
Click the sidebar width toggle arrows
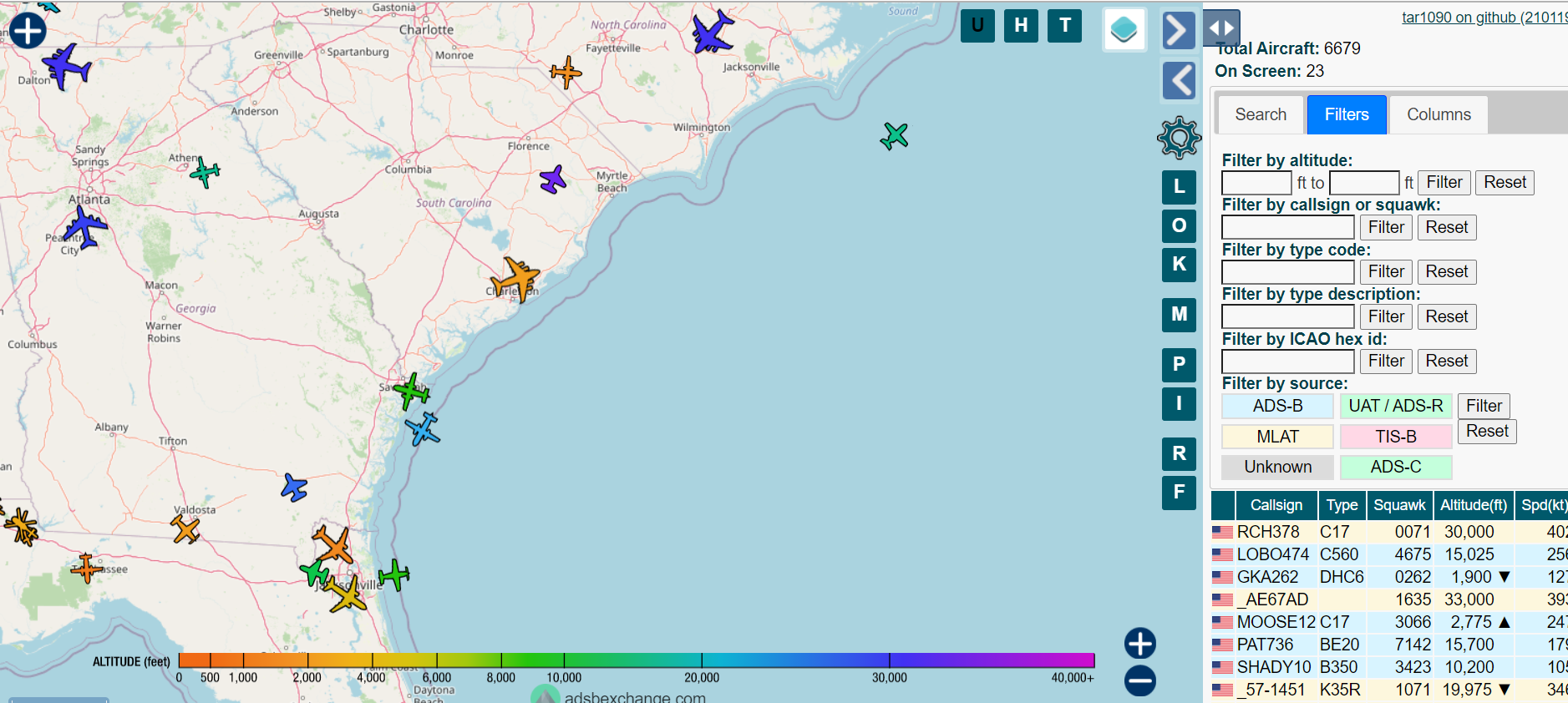coord(1221,28)
